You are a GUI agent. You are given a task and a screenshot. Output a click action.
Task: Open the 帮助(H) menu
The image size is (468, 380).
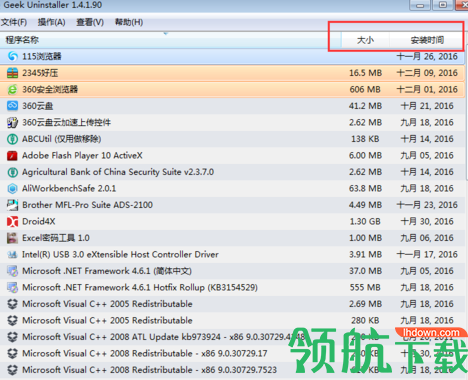(x=129, y=22)
